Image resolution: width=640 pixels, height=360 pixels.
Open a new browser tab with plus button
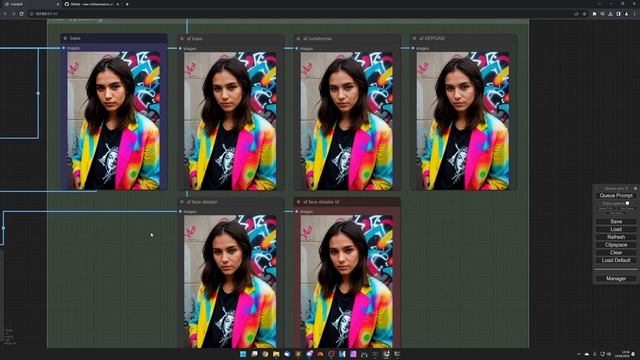(x=127, y=4)
